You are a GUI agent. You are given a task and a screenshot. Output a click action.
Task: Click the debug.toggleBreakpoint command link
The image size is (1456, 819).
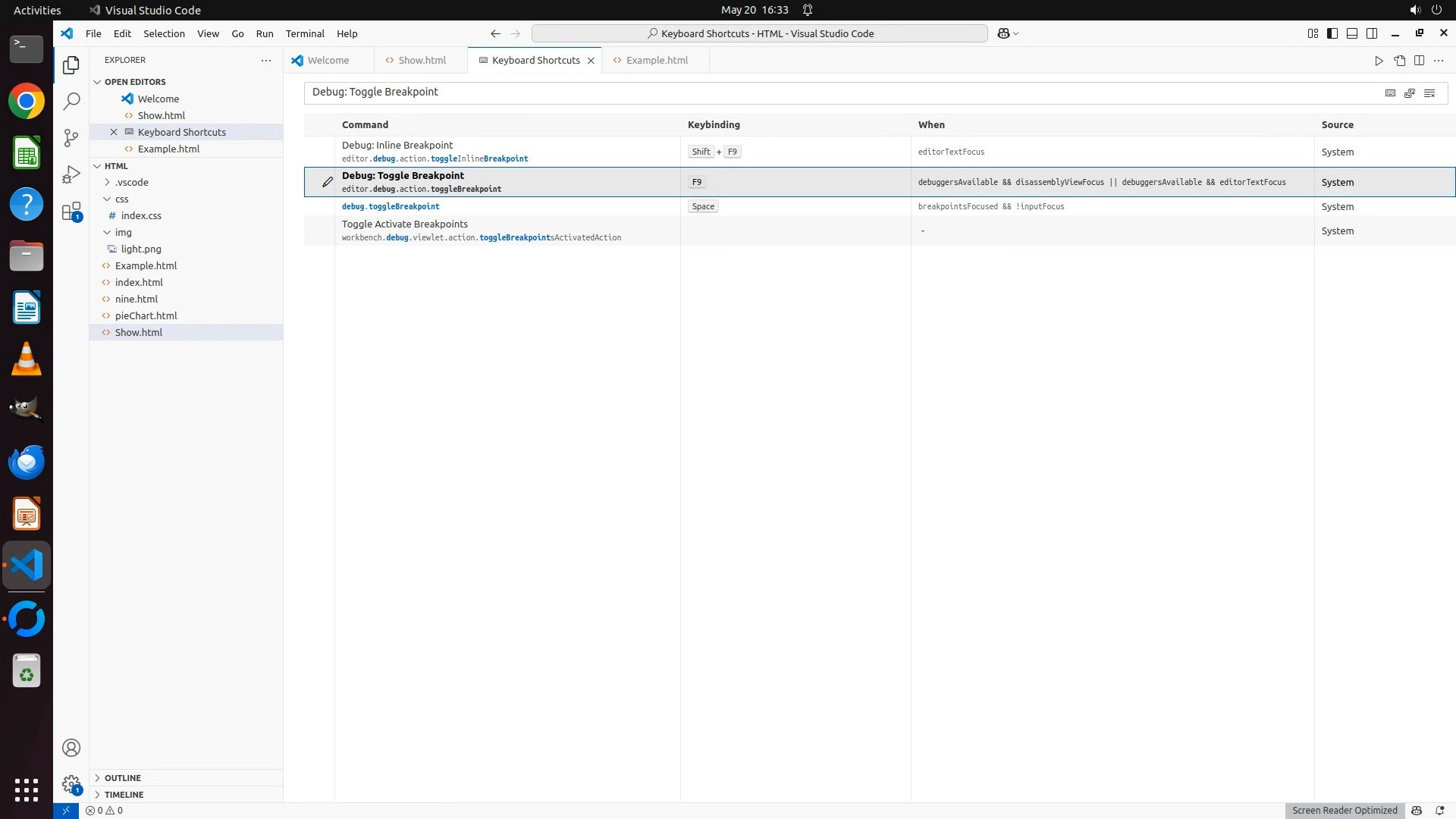click(x=391, y=206)
